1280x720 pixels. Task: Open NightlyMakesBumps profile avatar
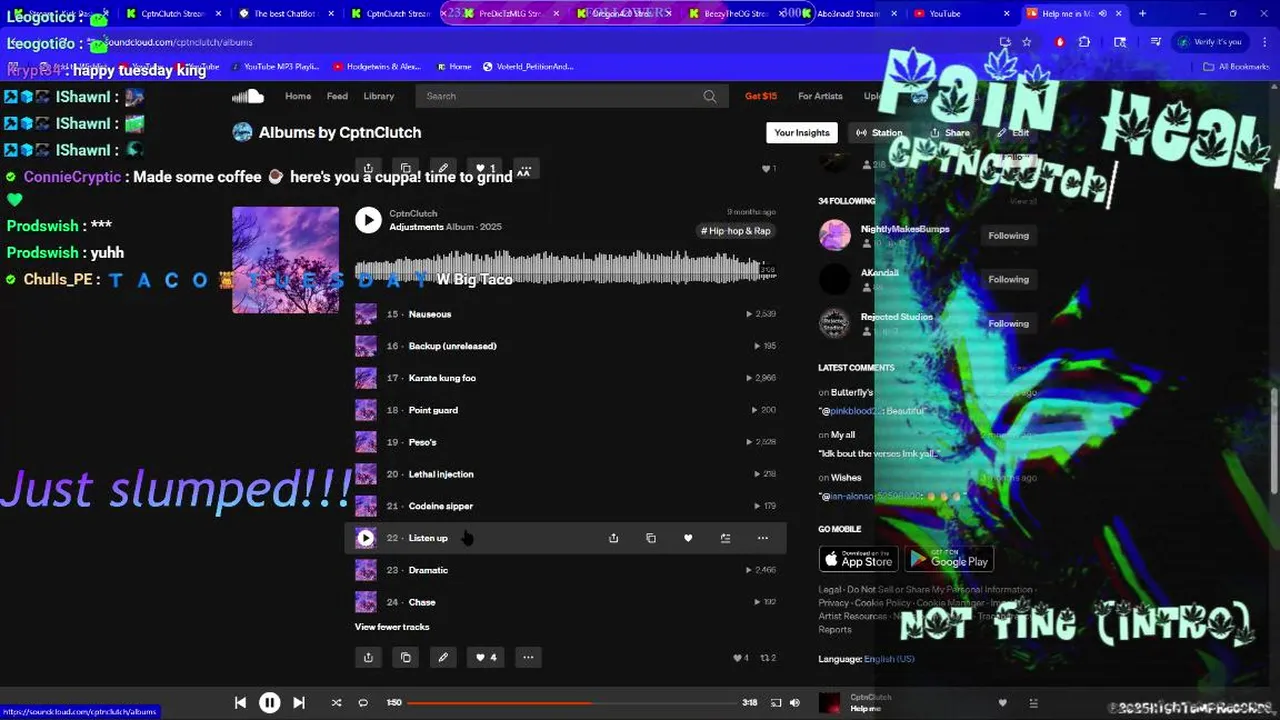pyautogui.click(x=835, y=235)
